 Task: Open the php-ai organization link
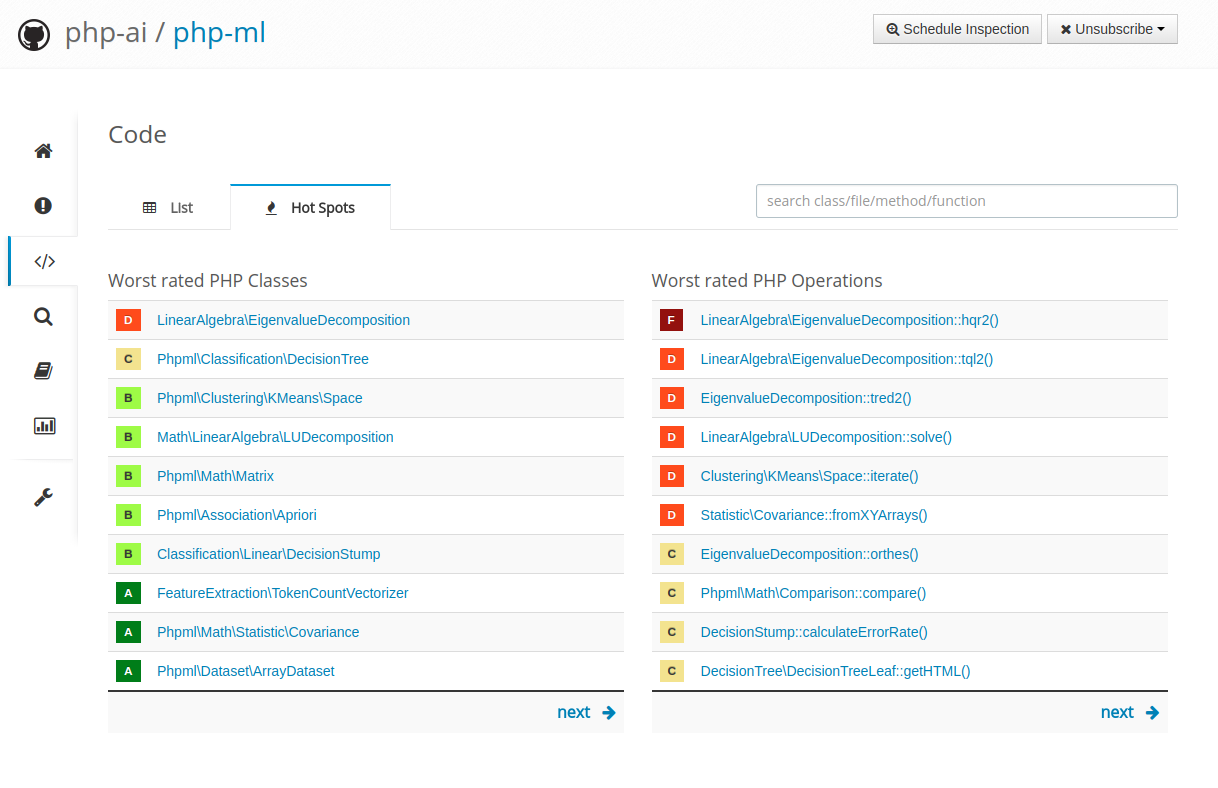105,33
